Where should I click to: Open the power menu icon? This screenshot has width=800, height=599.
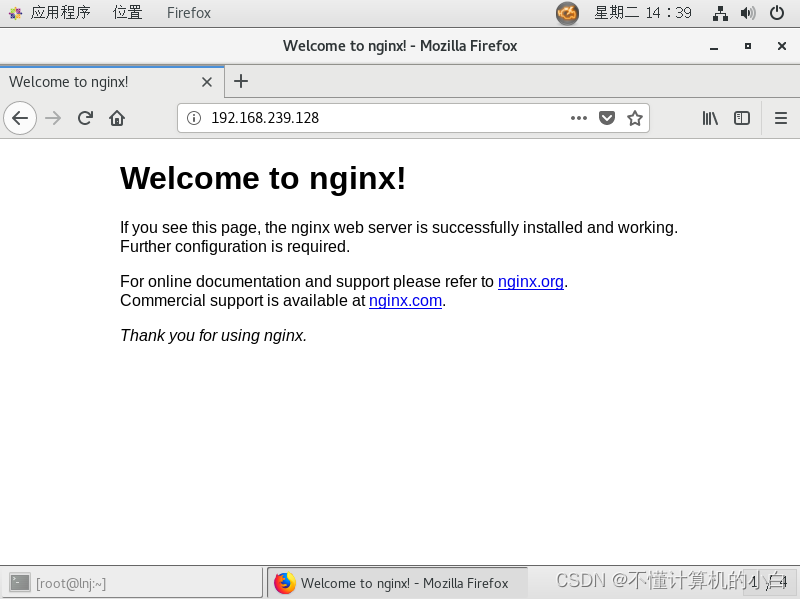(777, 13)
